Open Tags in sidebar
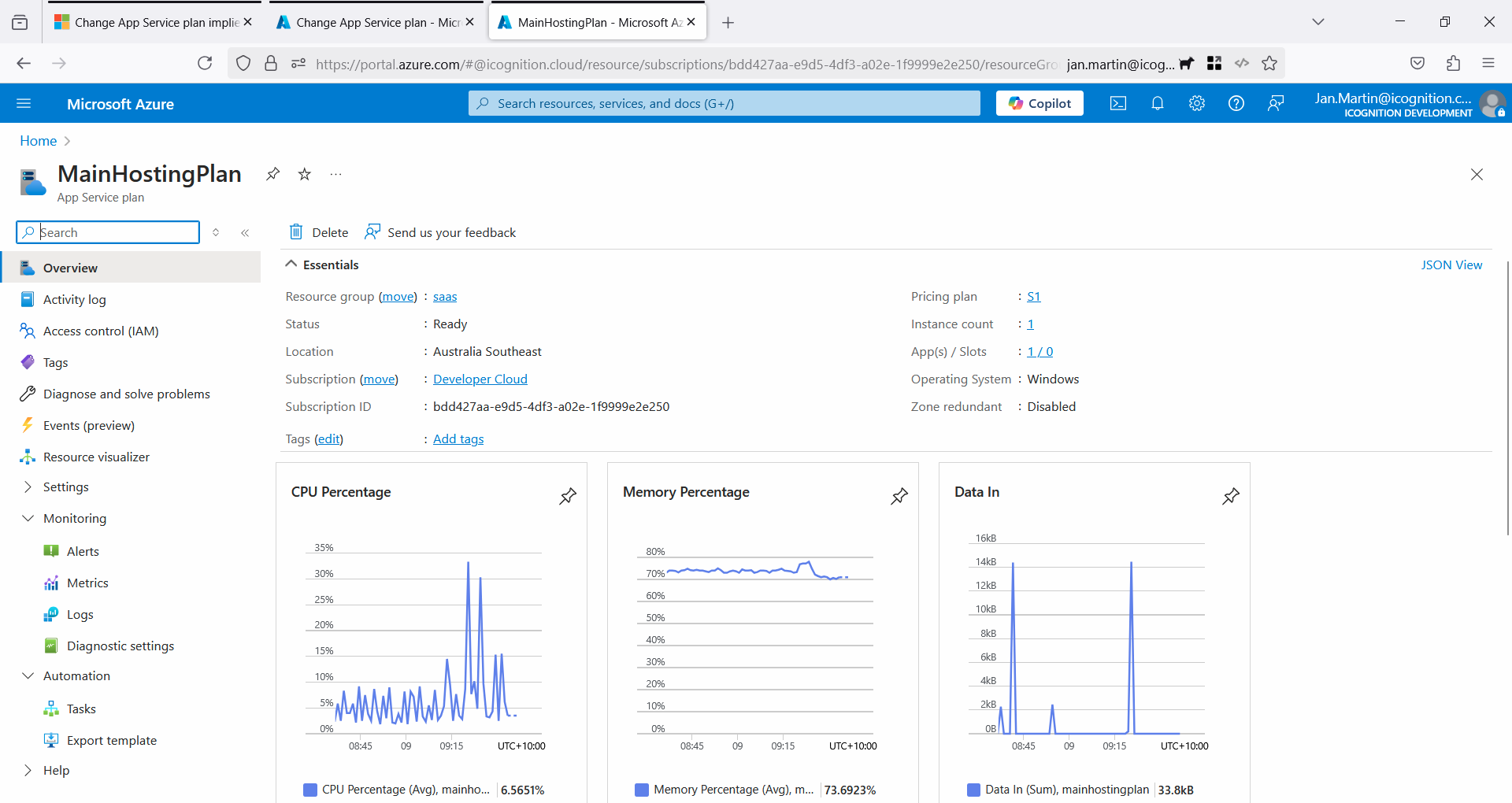Image resolution: width=1512 pixels, height=803 pixels. 55,362
